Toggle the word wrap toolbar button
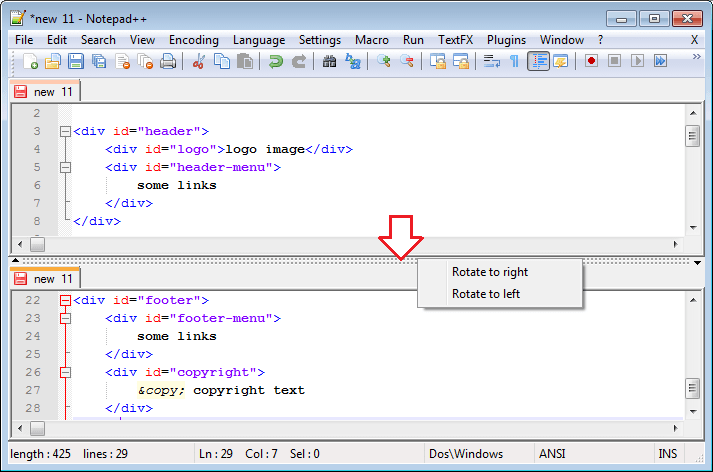The image size is (713, 472). [x=491, y=62]
